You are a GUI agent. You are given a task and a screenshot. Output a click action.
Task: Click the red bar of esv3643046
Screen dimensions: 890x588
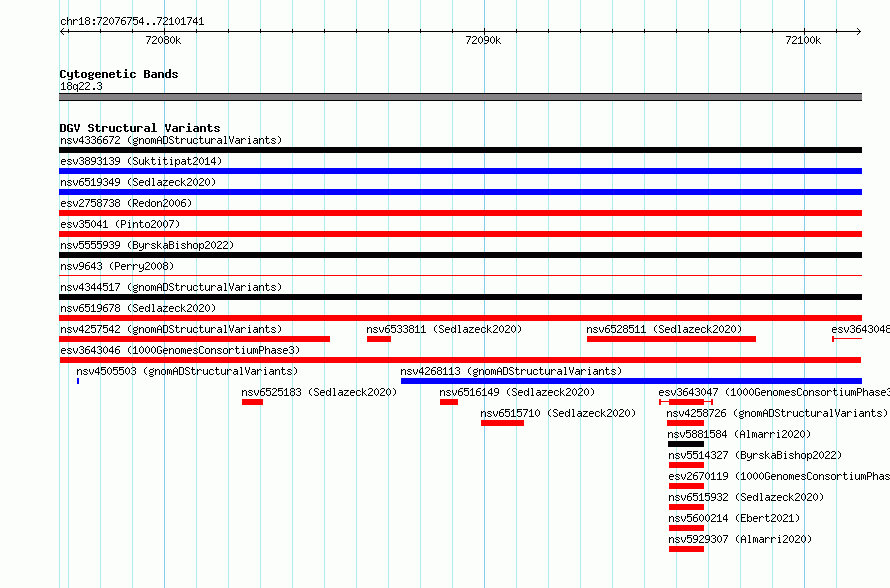[460, 360]
